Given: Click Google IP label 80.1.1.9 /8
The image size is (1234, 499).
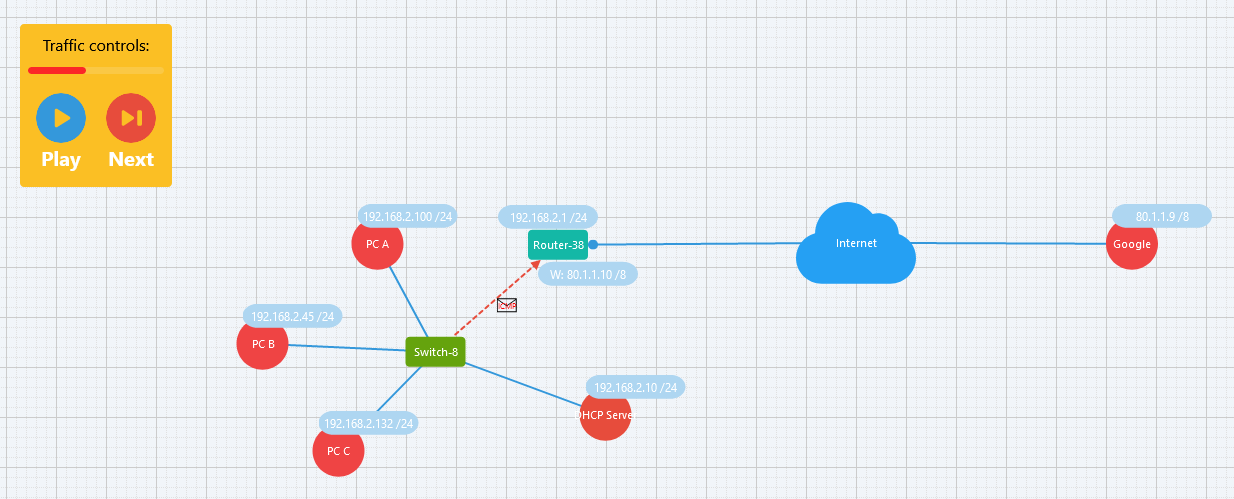Looking at the screenshot, I should pyautogui.click(x=1162, y=216).
